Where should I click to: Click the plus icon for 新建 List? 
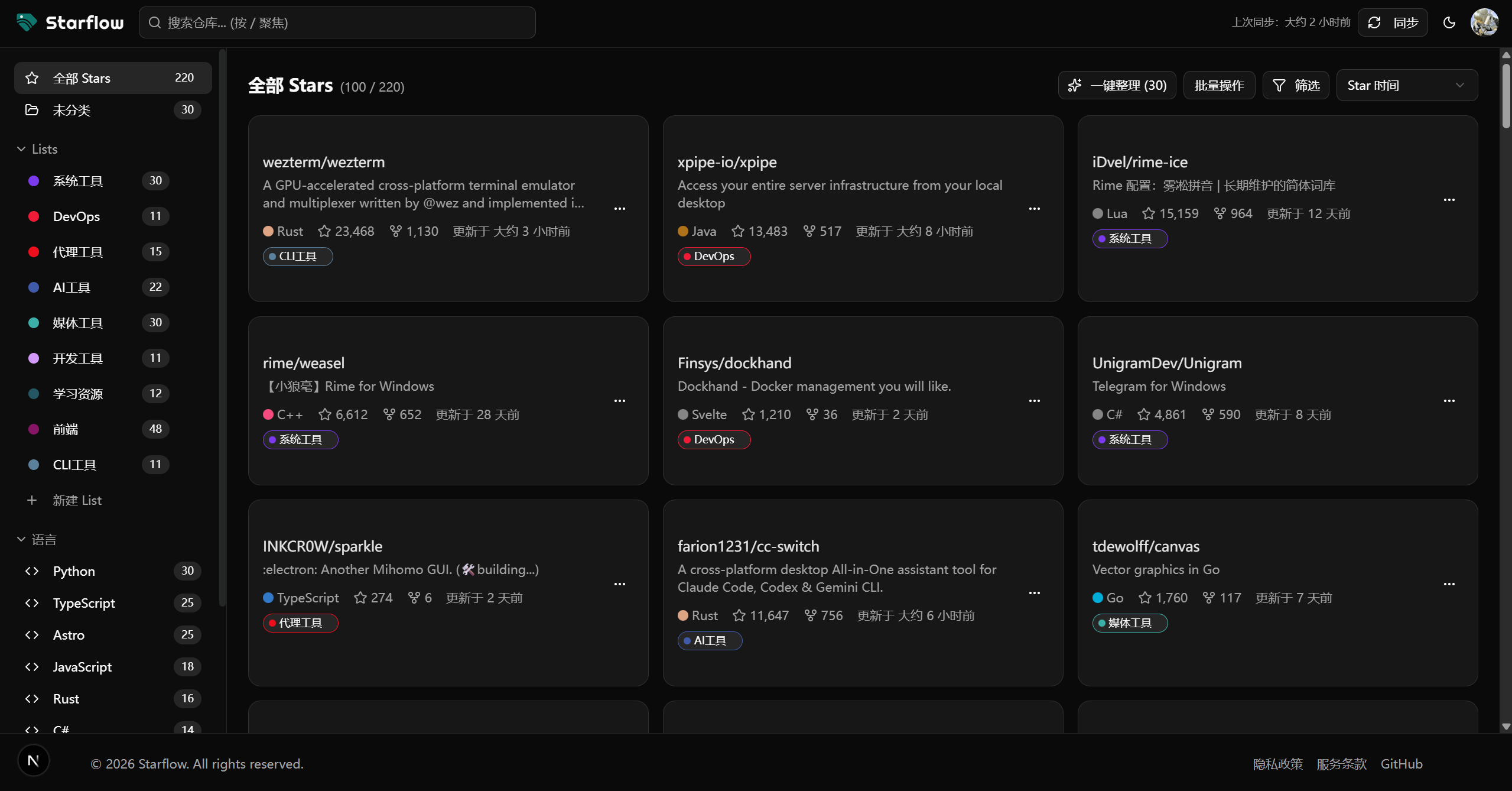[x=32, y=500]
